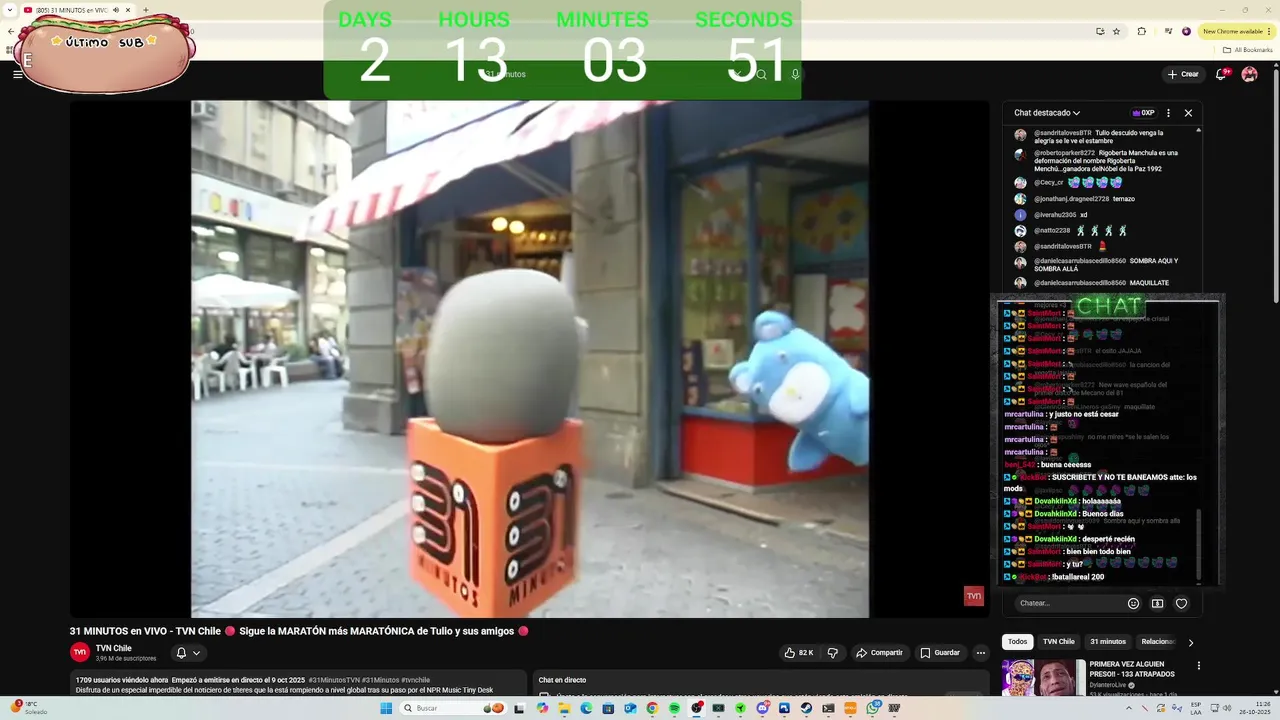Install app via address bar icon
Image resolution: width=1280 pixels, height=720 pixels.
click(1100, 31)
